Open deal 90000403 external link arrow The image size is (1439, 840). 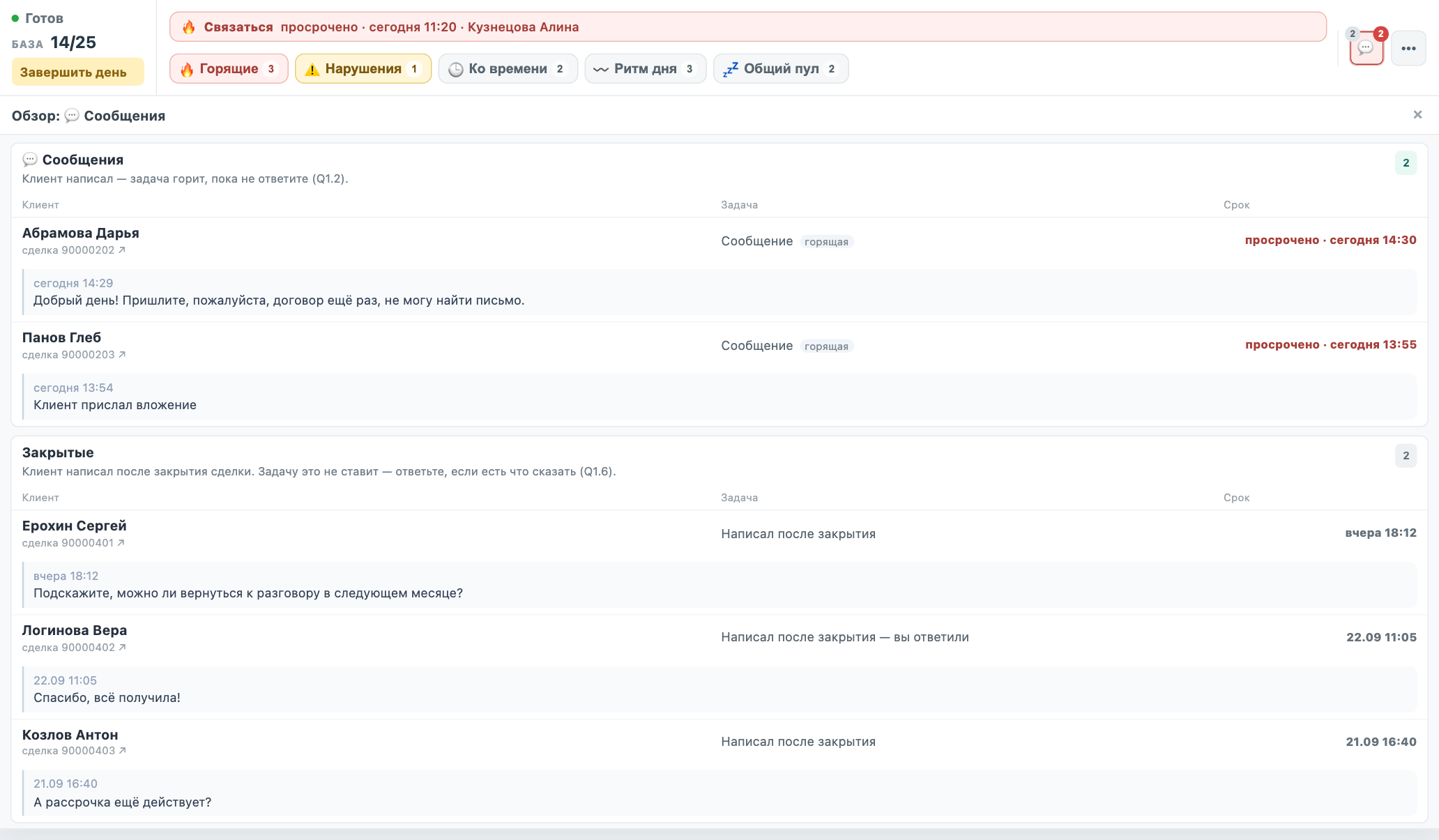(122, 750)
